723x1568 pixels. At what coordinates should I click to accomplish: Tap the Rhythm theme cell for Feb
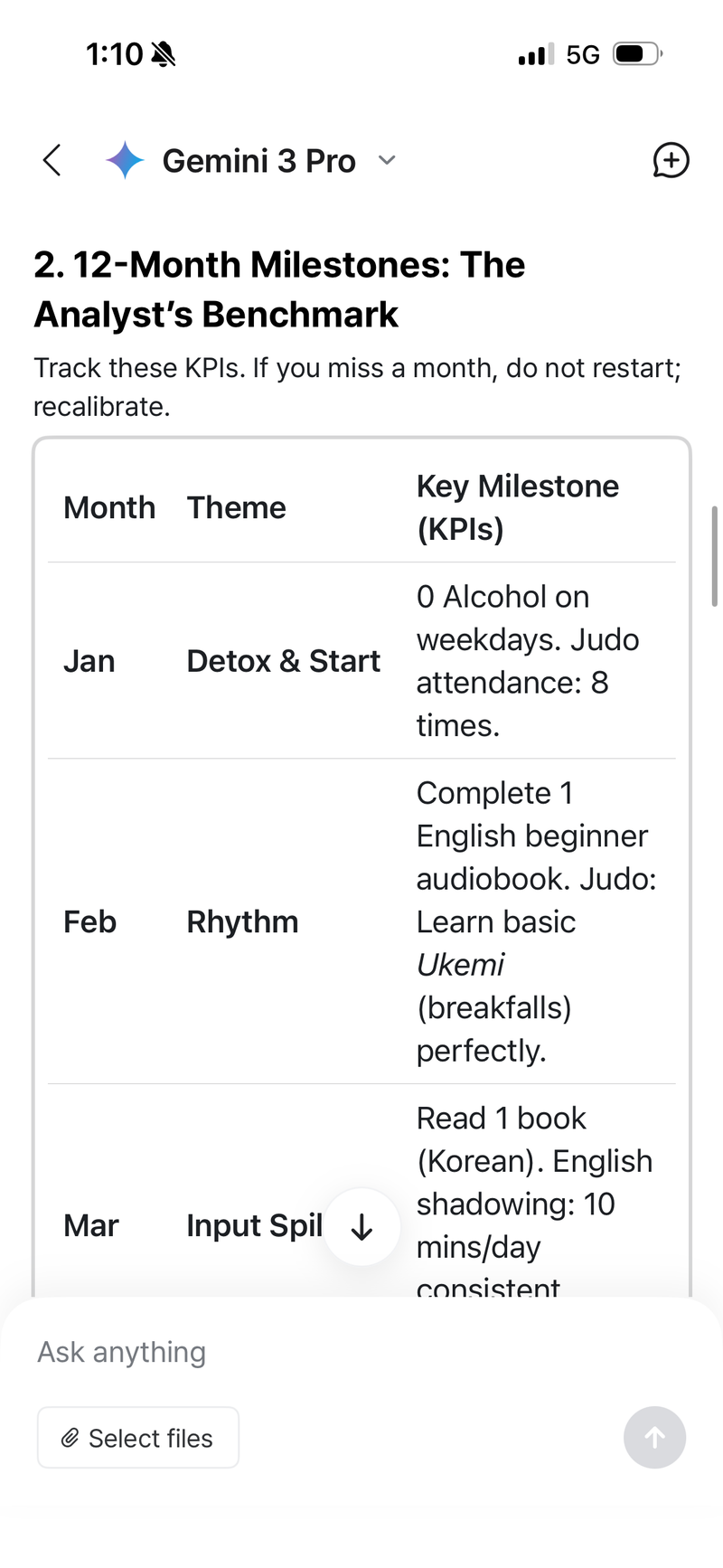(242, 921)
